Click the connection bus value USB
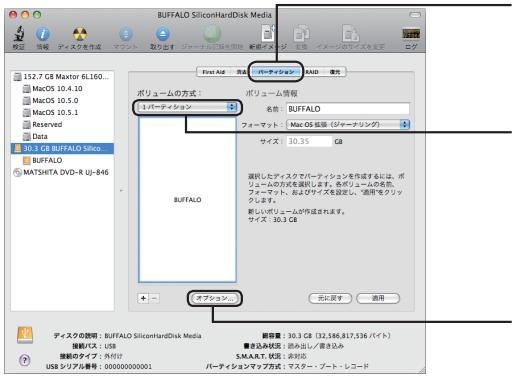 tap(110, 346)
